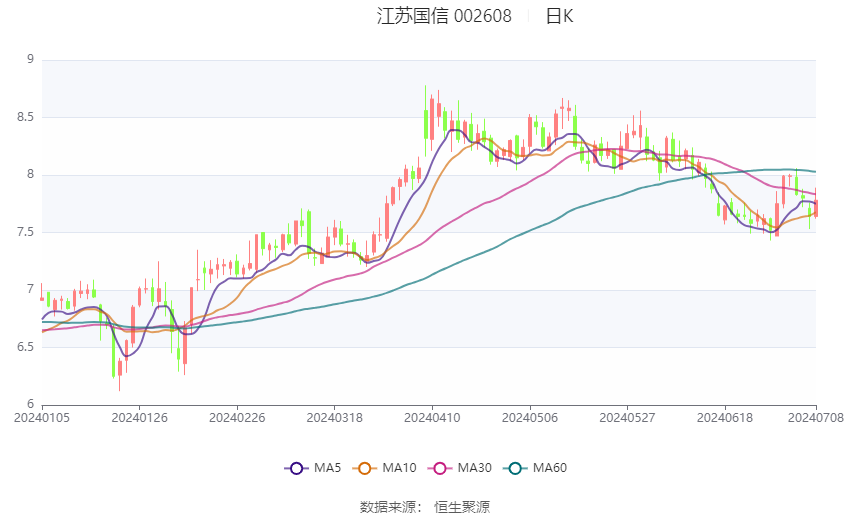Click the 6.5 price axis label
Viewport: 850px width, 517px height.
[x=25, y=347]
